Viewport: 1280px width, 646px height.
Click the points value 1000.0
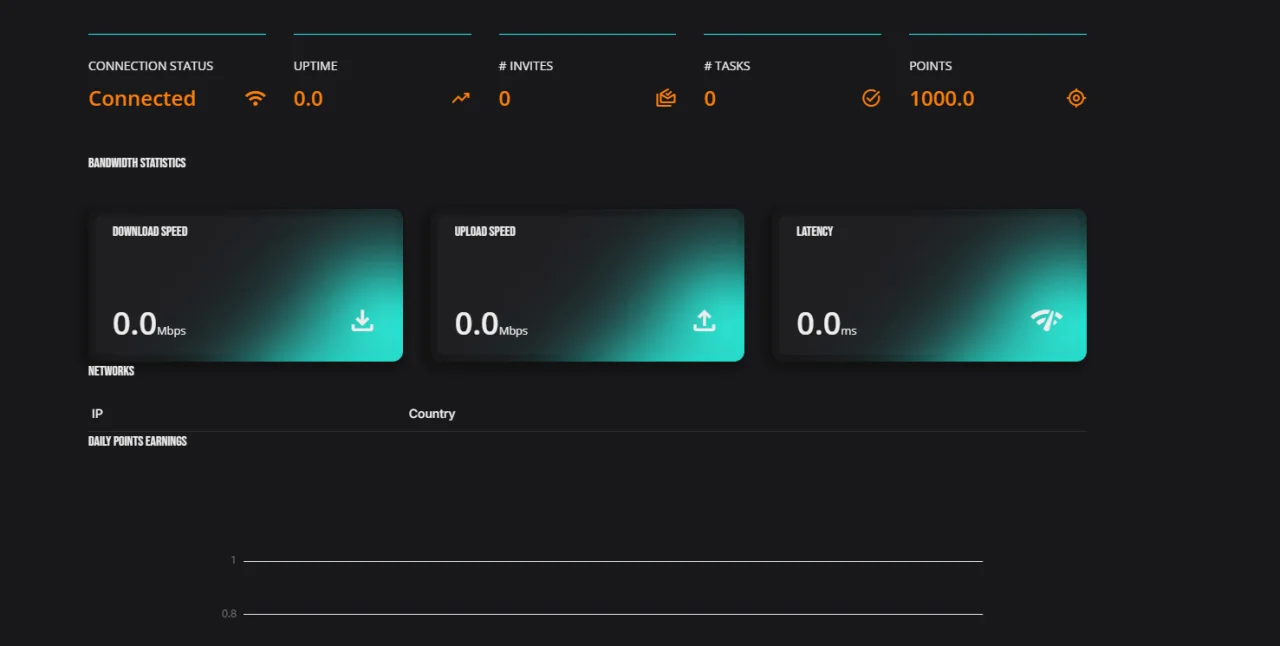pos(942,98)
